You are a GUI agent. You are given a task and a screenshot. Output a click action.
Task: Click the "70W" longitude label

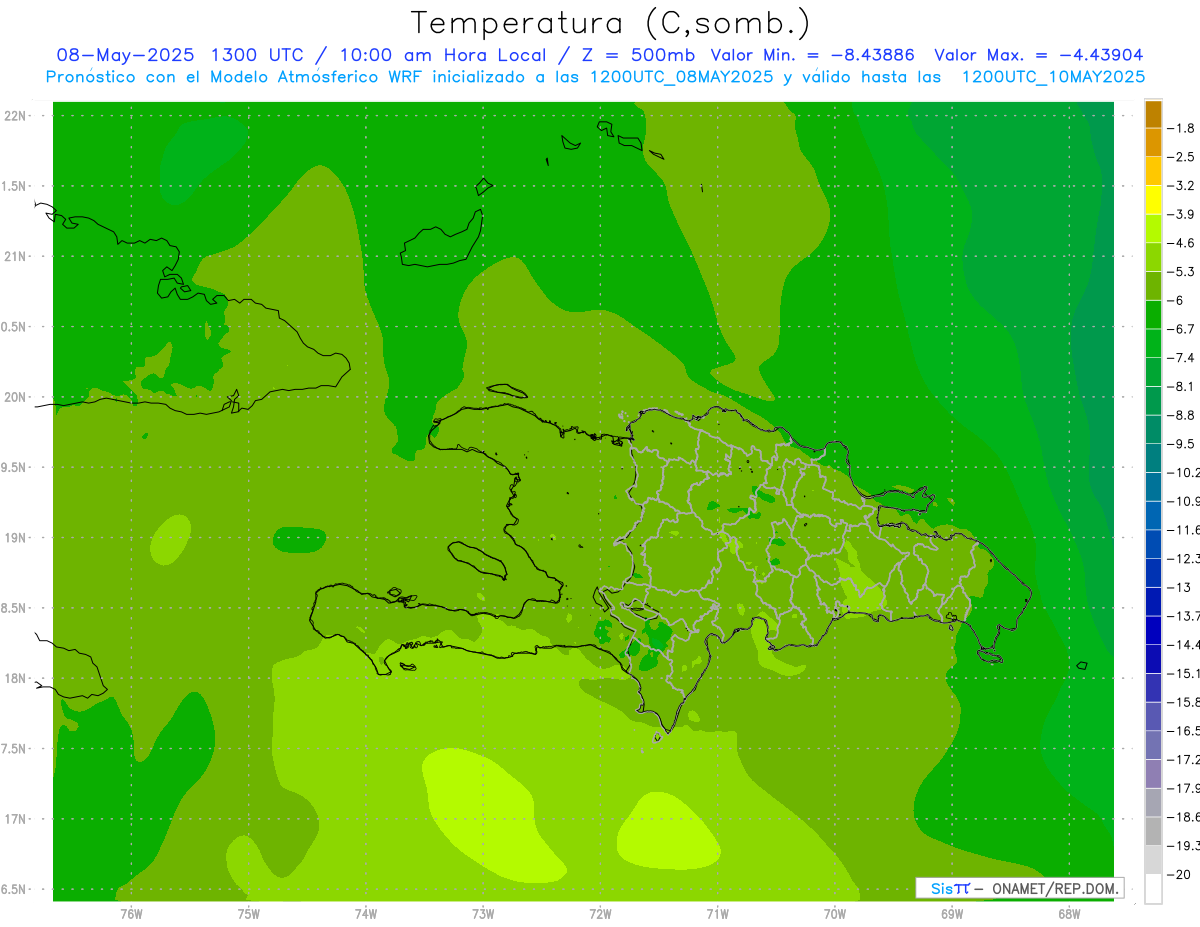[835, 914]
